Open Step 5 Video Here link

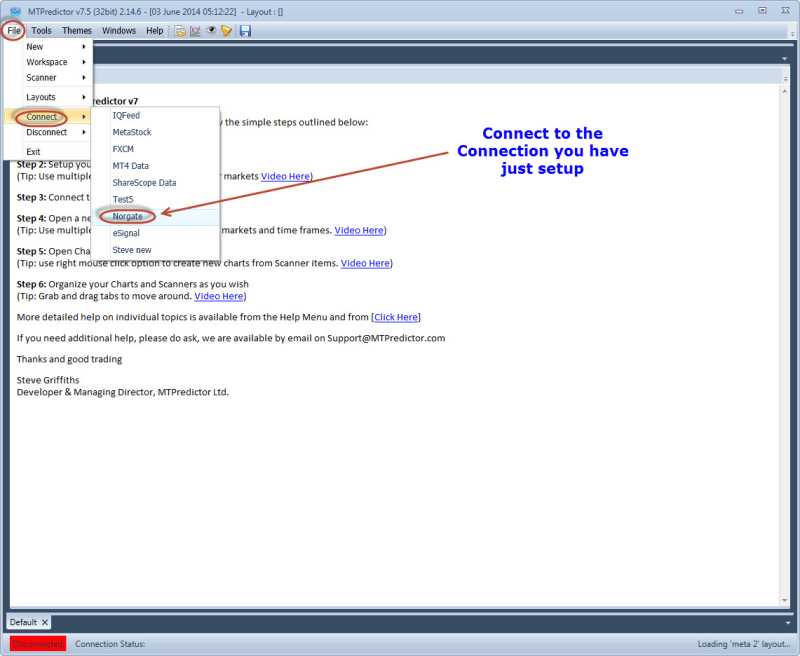click(365, 263)
